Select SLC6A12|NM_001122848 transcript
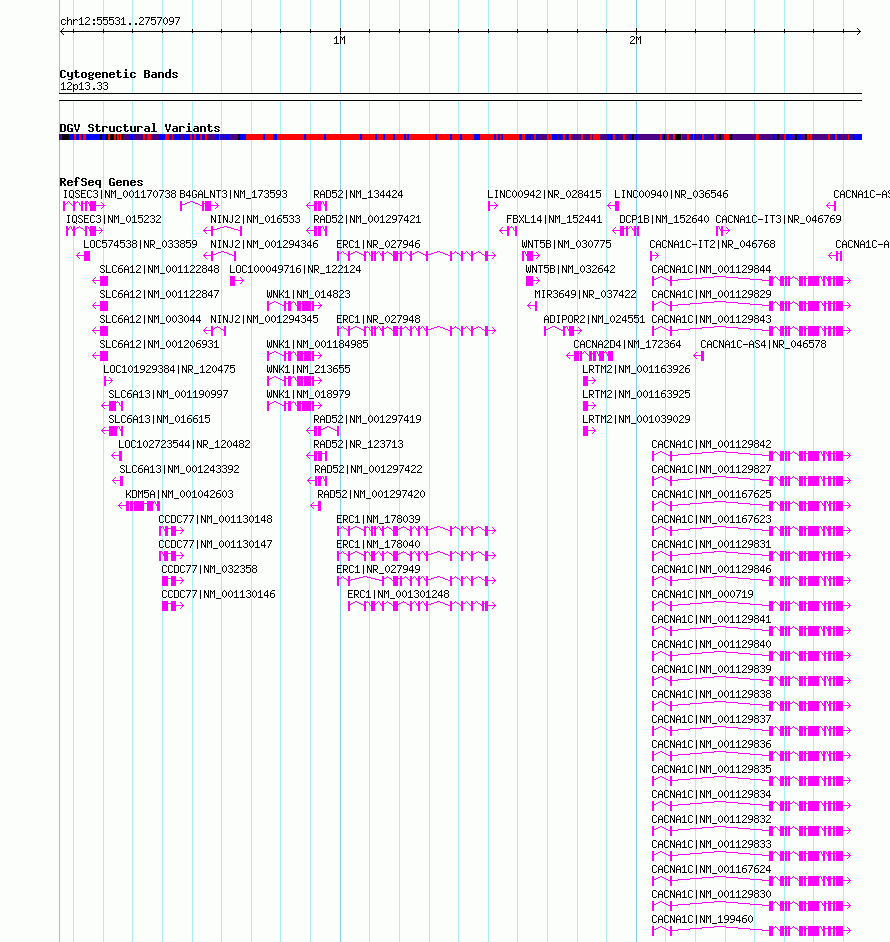Image resolution: width=890 pixels, height=942 pixels. (159, 270)
